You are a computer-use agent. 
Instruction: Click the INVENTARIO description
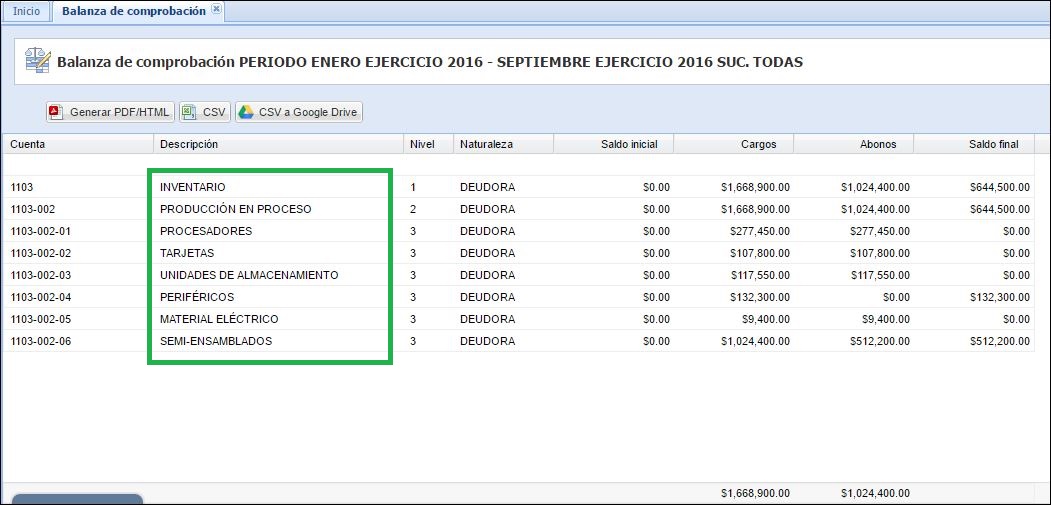192,187
